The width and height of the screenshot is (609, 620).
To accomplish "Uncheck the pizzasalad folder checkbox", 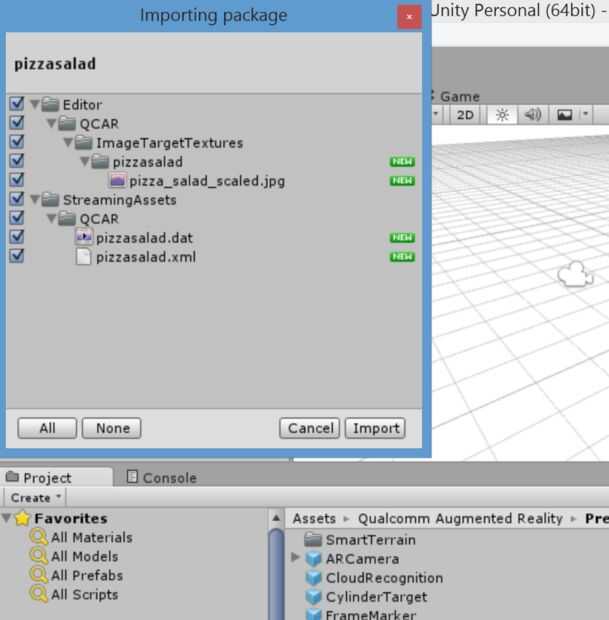I will coord(17,161).
